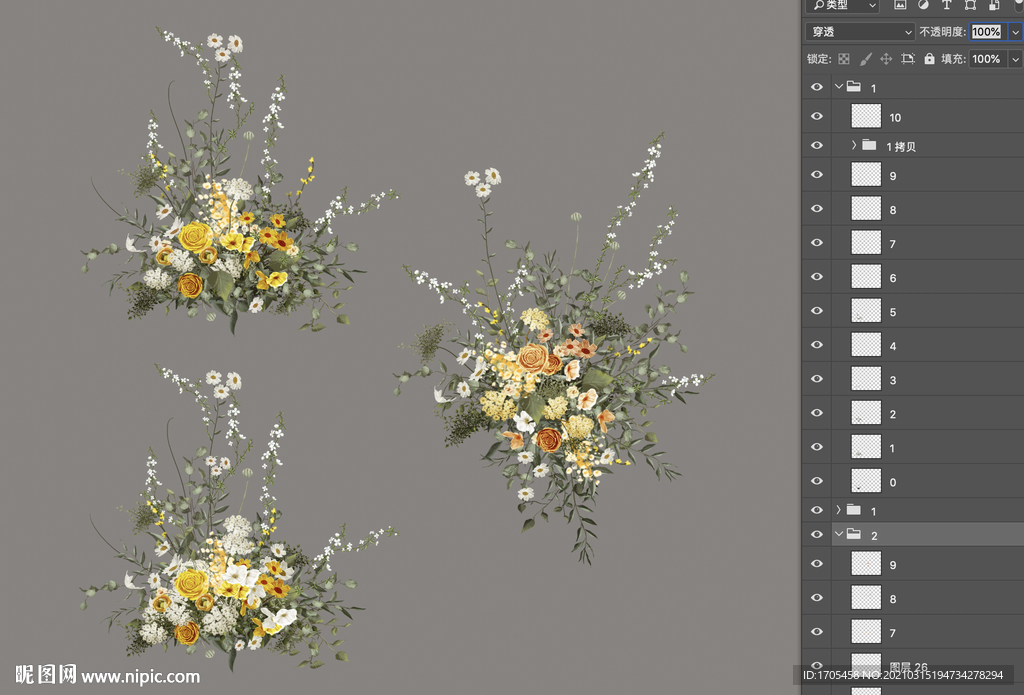Click the artboard auto-nesting lock icon
1024x695 pixels.
coord(908,59)
